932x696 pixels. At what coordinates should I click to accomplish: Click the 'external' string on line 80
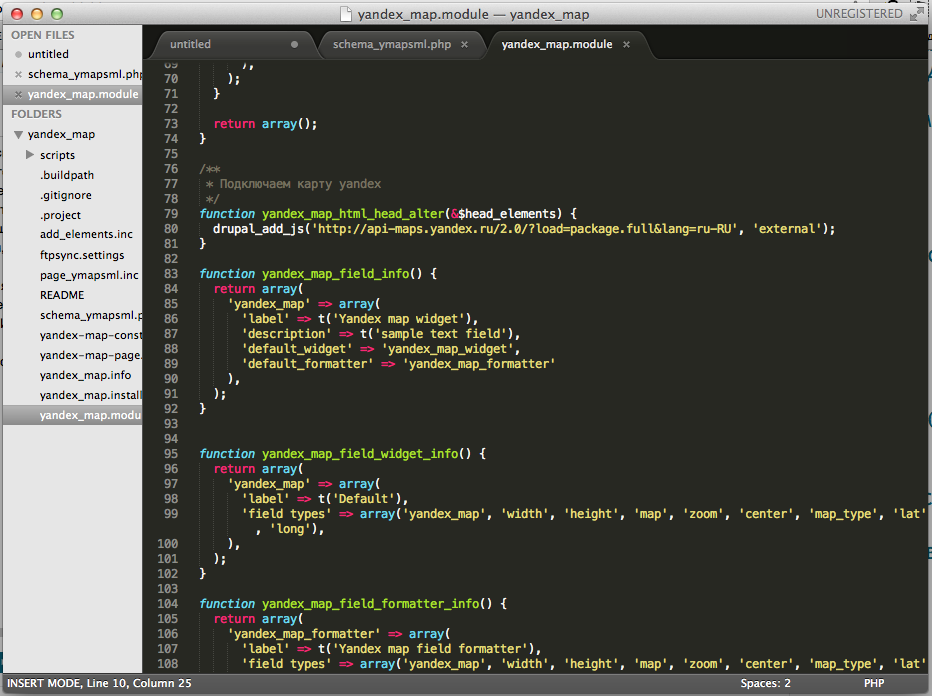[788, 229]
